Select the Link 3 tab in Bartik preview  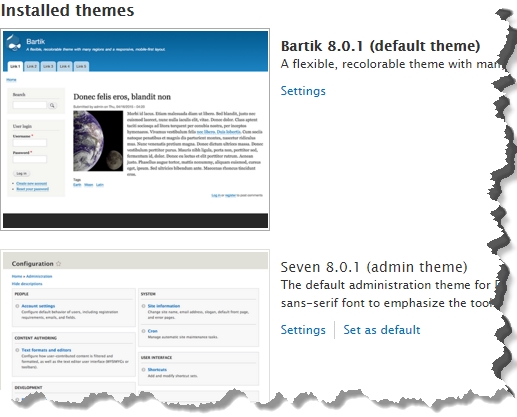tap(48, 66)
